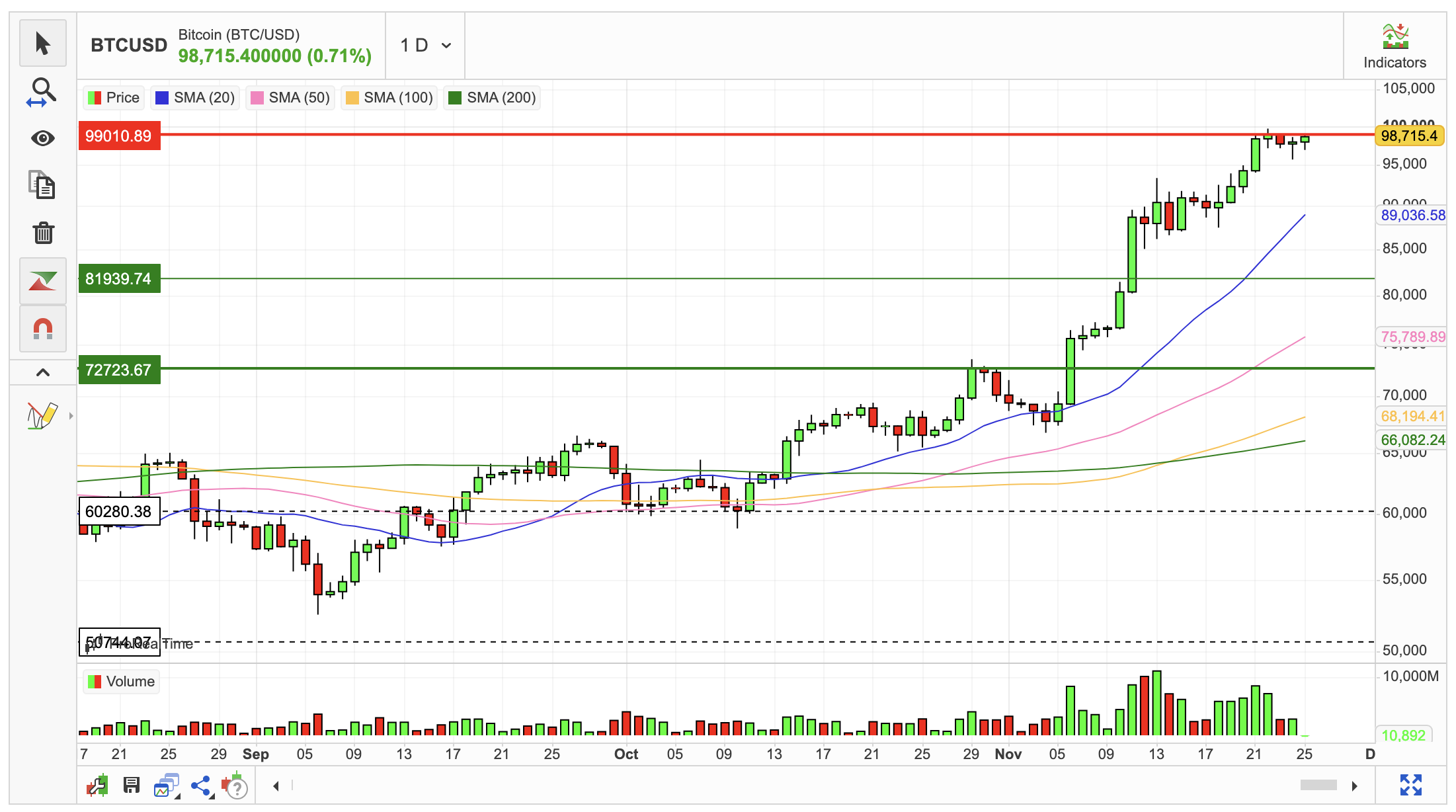Click the 105,000 price axis label

coord(1409,89)
